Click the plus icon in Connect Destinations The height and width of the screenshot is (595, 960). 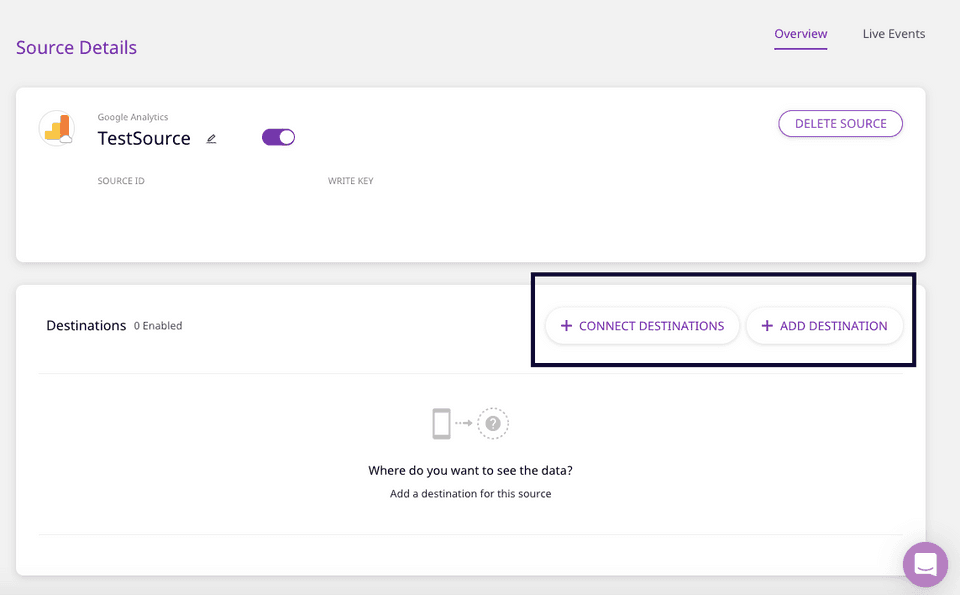tap(566, 326)
